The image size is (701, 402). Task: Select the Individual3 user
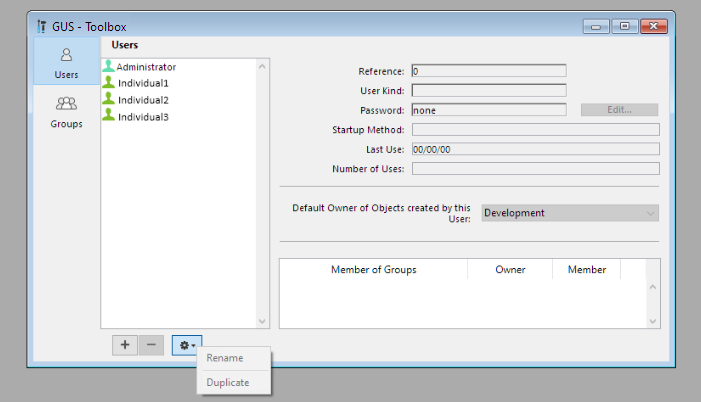(x=143, y=117)
